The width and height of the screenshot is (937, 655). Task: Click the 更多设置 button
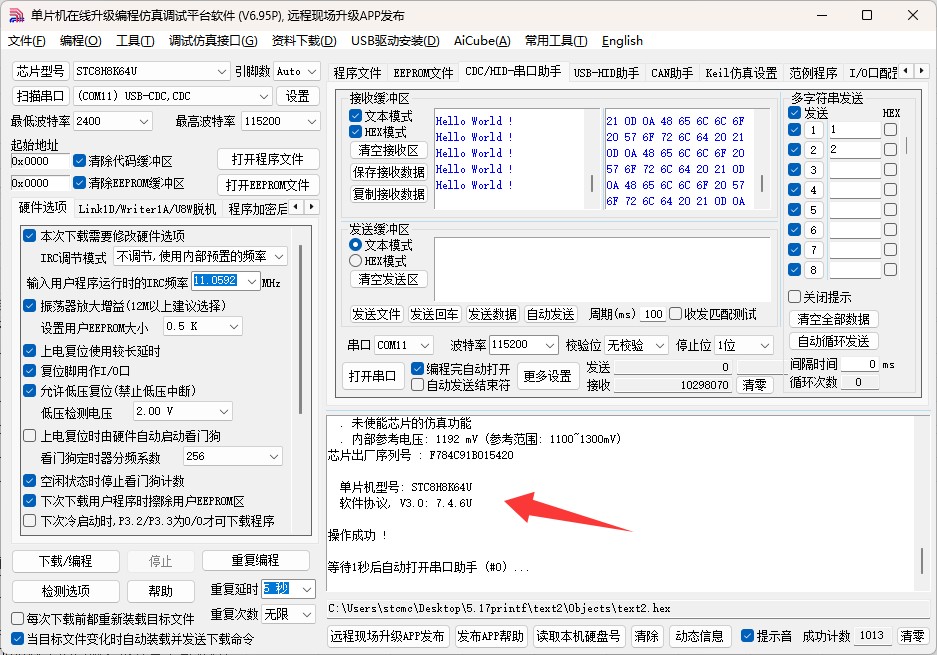coord(547,377)
